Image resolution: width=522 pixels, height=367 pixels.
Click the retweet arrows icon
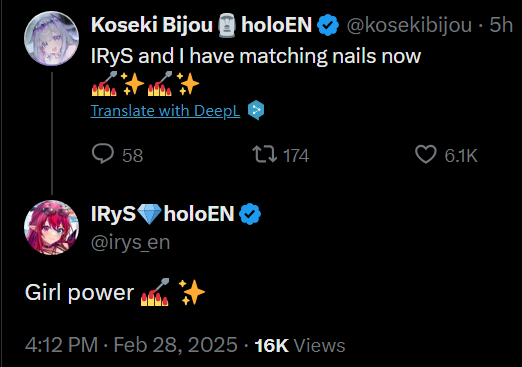(x=264, y=155)
